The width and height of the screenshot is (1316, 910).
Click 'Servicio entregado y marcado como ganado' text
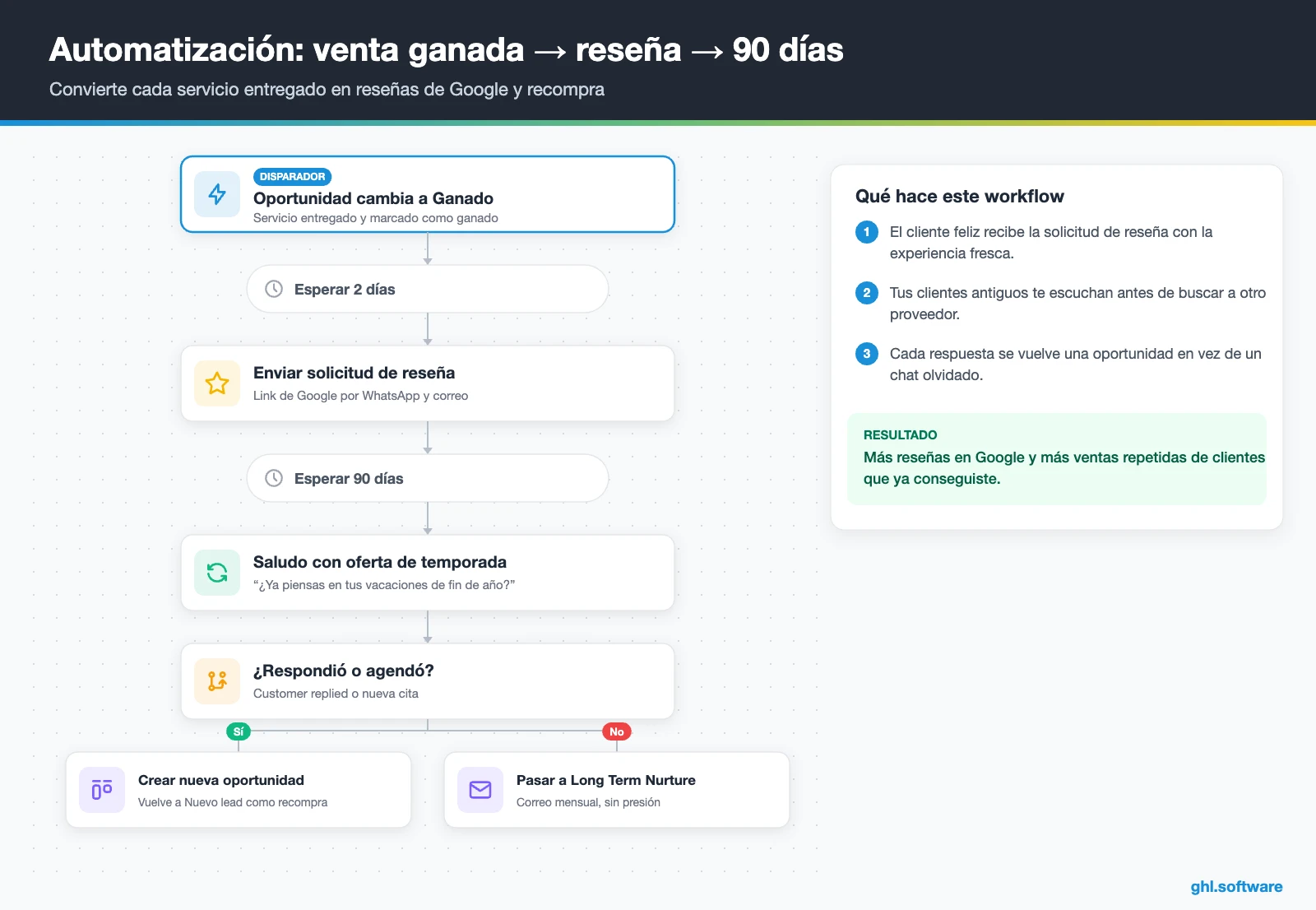tap(376, 218)
